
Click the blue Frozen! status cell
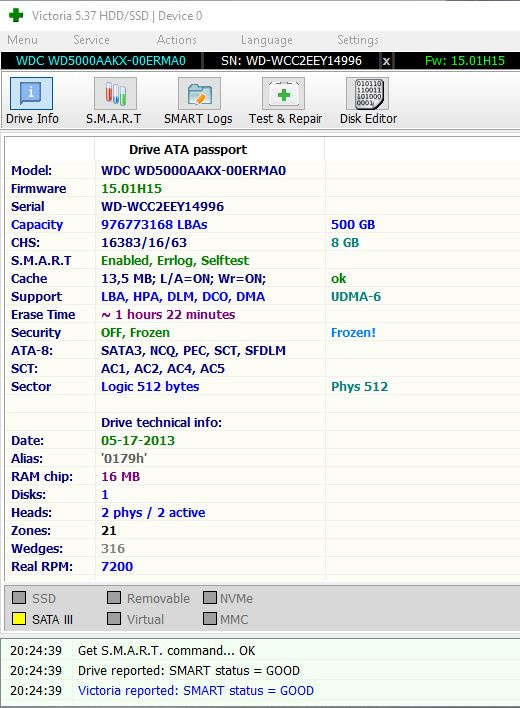(x=353, y=333)
